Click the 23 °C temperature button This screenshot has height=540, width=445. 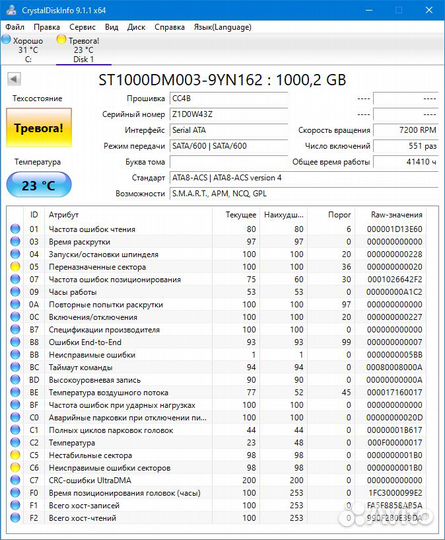click(x=39, y=185)
